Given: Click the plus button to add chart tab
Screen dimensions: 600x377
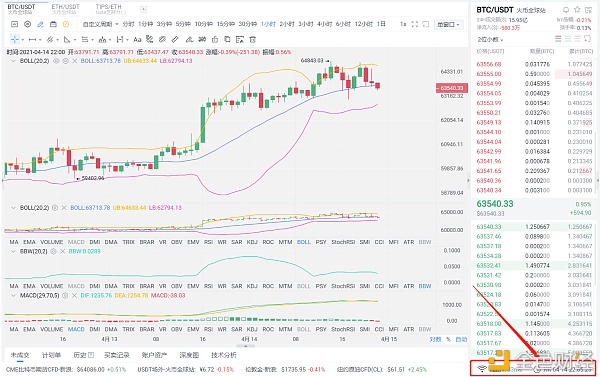Looking at the screenshot, I should pos(143,9).
